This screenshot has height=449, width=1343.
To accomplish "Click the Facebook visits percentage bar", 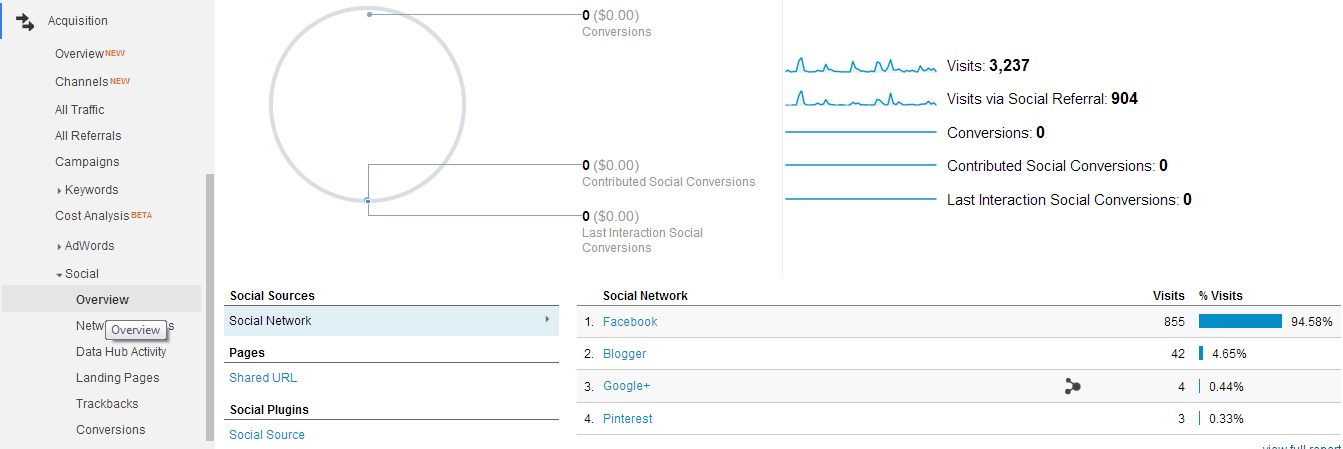I will point(1240,321).
